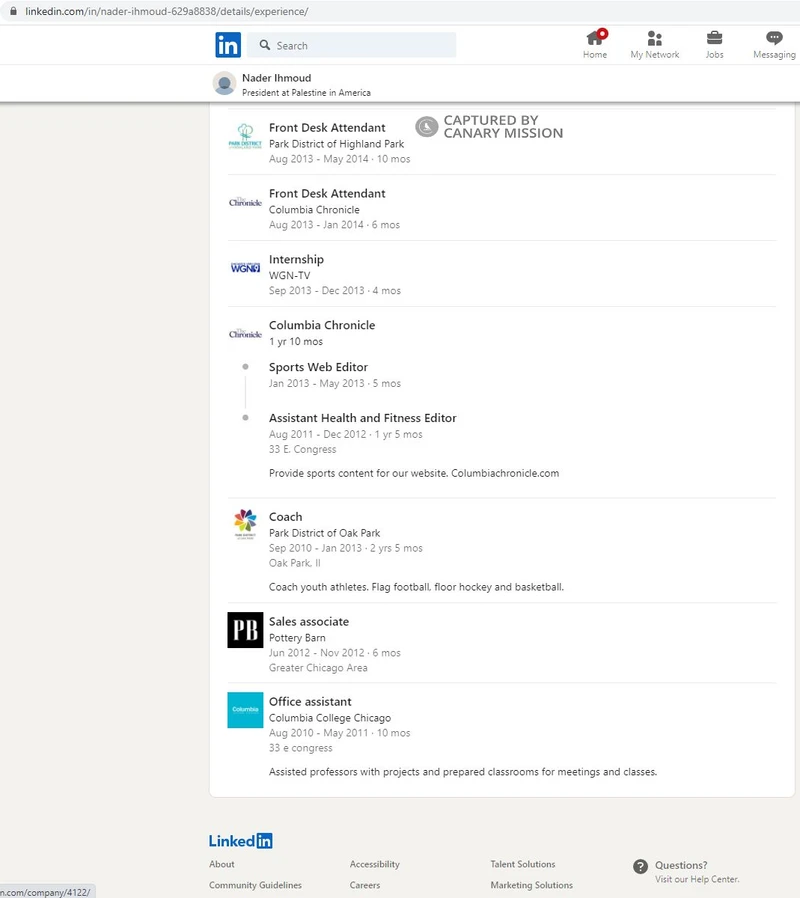Click the LinkedIn logo in the header
The image size is (800, 898).
(x=228, y=45)
